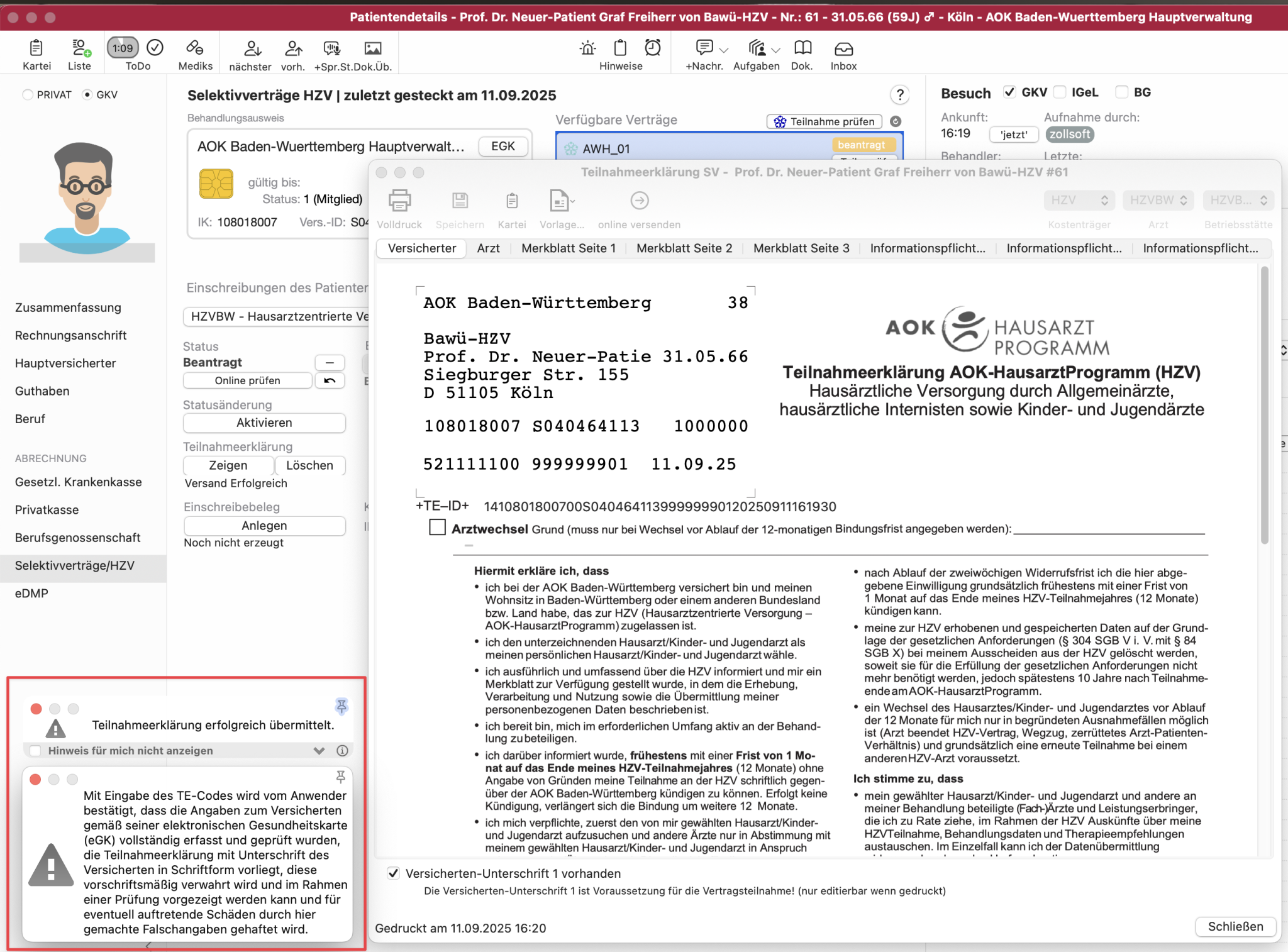Open Mediks pill icon
Viewport: 1288px width, 952px height.
[x=195, y=48]
